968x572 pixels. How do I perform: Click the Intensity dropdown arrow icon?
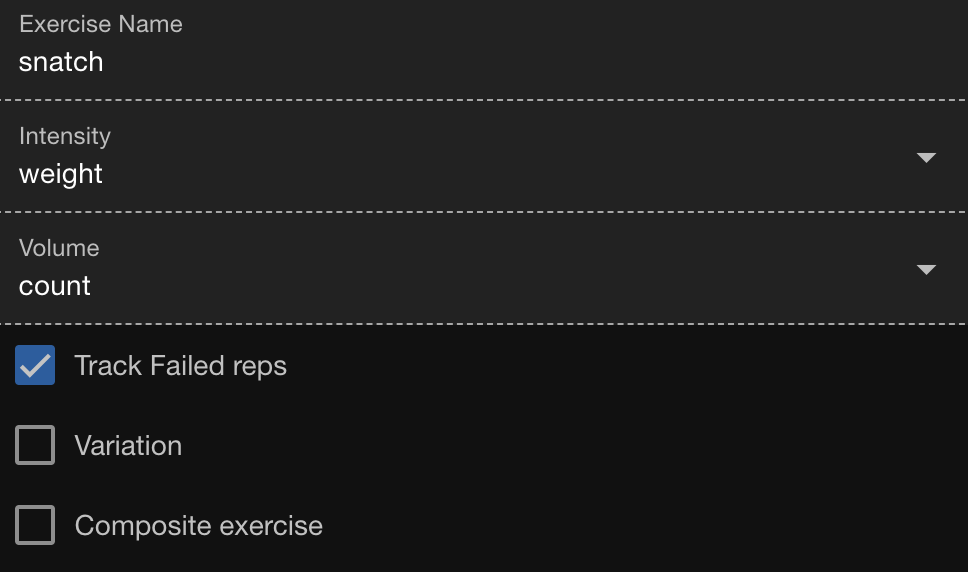coord(926,158)
